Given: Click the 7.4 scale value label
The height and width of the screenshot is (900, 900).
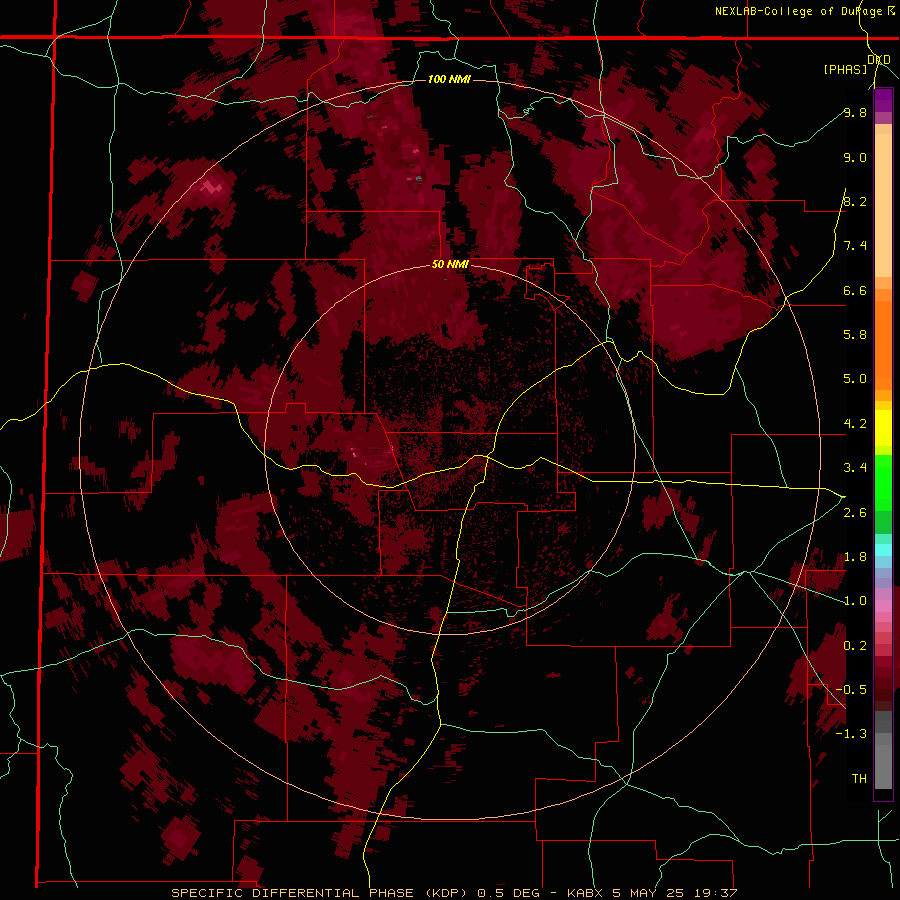Looking at the screenshot, I should [x=855, y=246].
